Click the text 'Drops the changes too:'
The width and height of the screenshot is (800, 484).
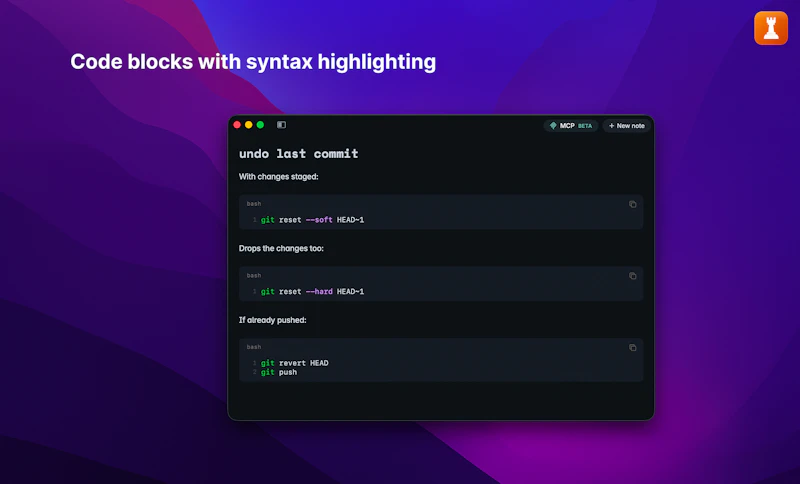[x=281, y=248]
